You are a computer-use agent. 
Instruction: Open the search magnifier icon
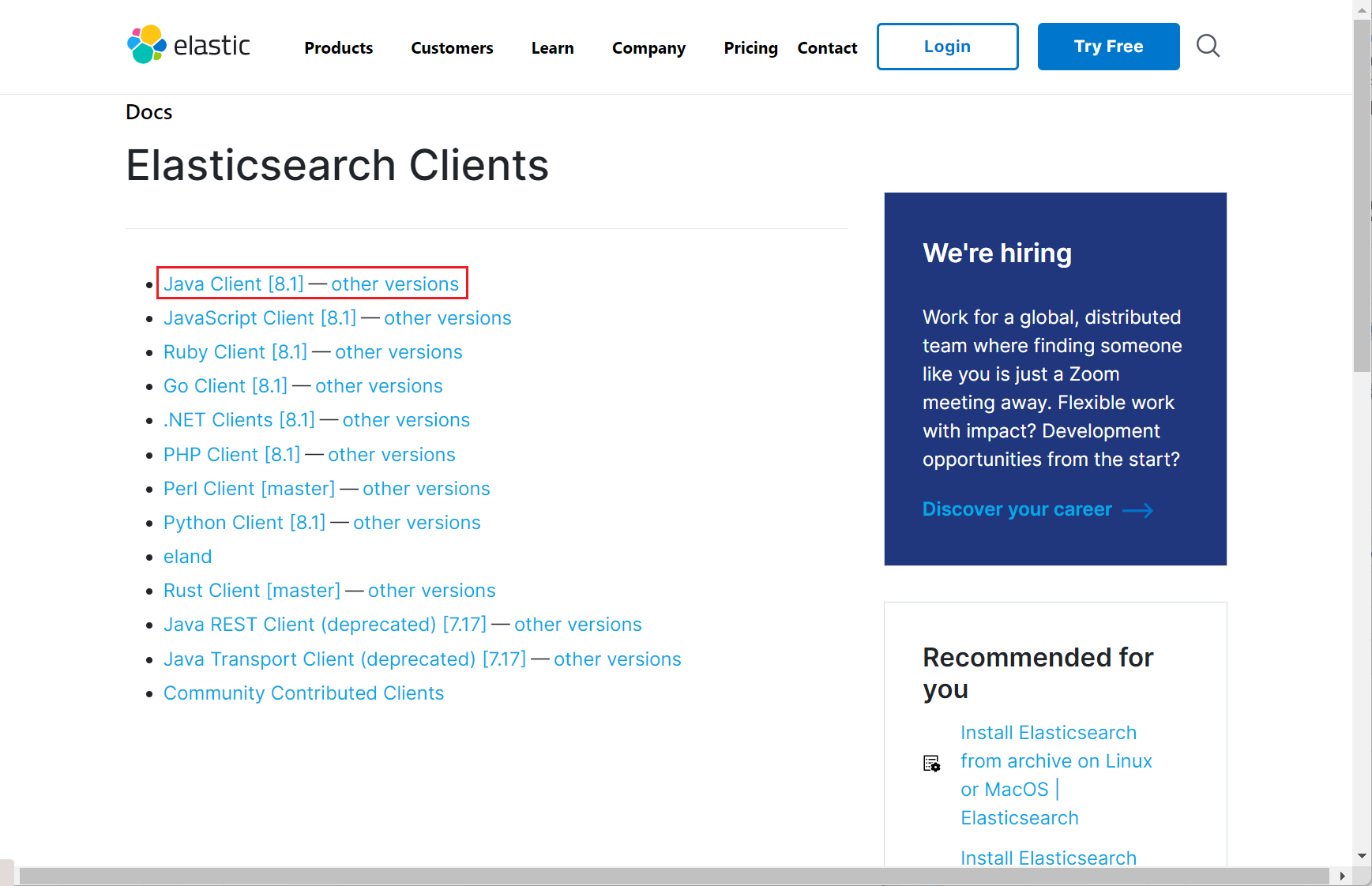tap(1208, 46)
